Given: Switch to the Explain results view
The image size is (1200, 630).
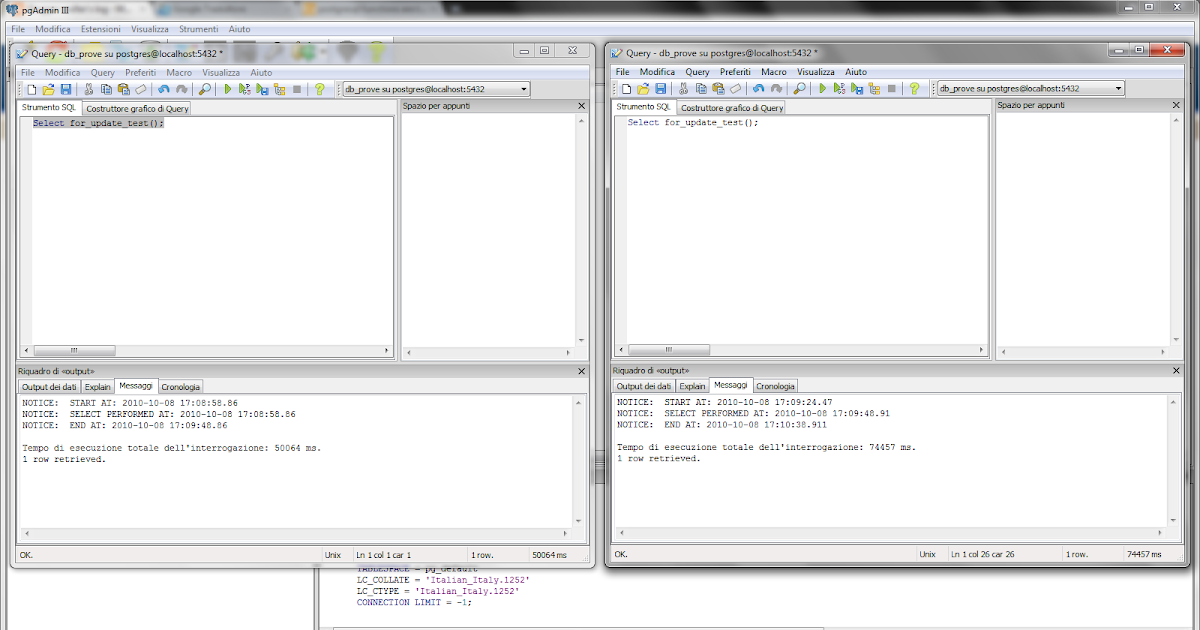Looking at the screenshot, I should pyautogui.click(x=97, y=386).
